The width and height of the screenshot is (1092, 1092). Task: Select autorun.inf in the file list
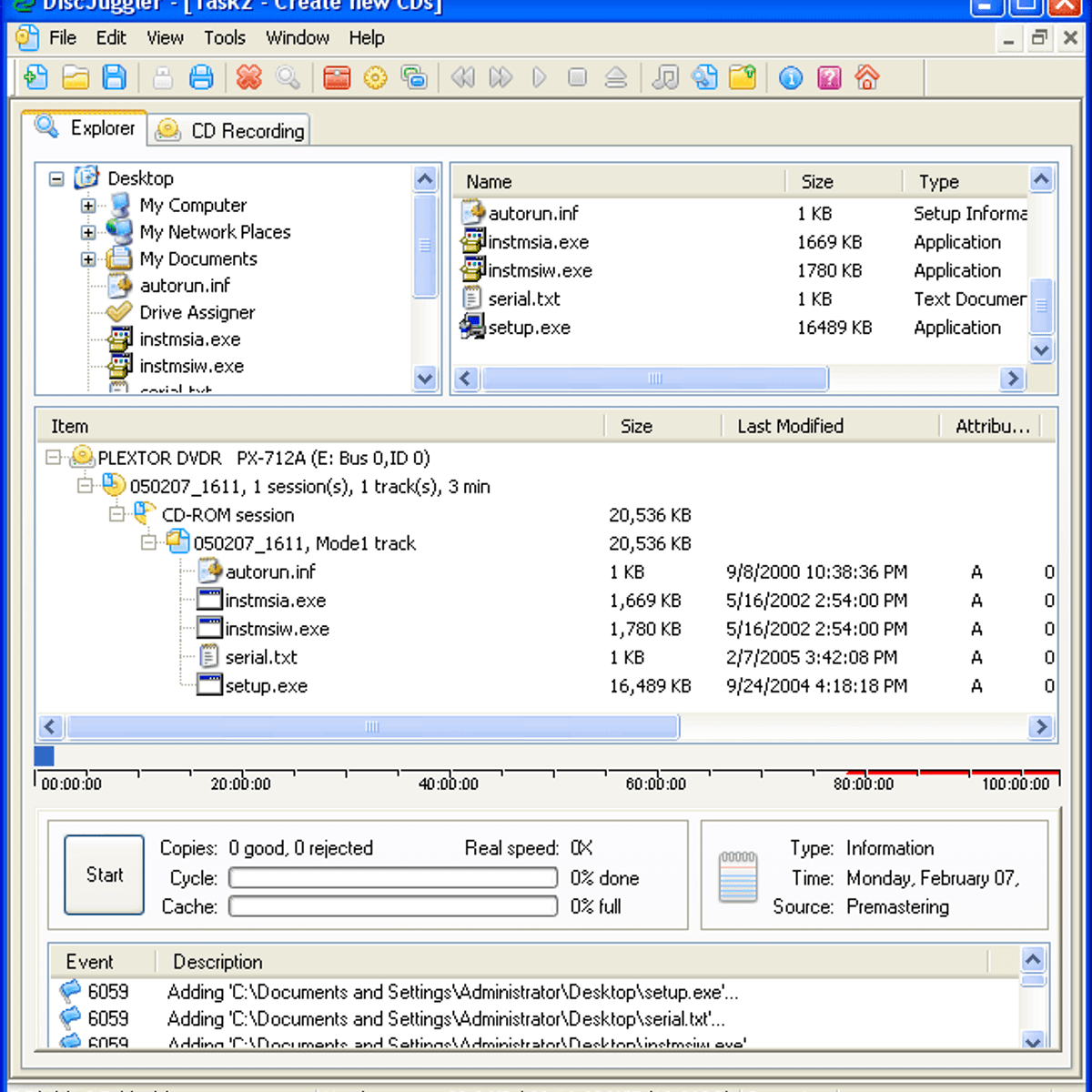coord(533,214)
